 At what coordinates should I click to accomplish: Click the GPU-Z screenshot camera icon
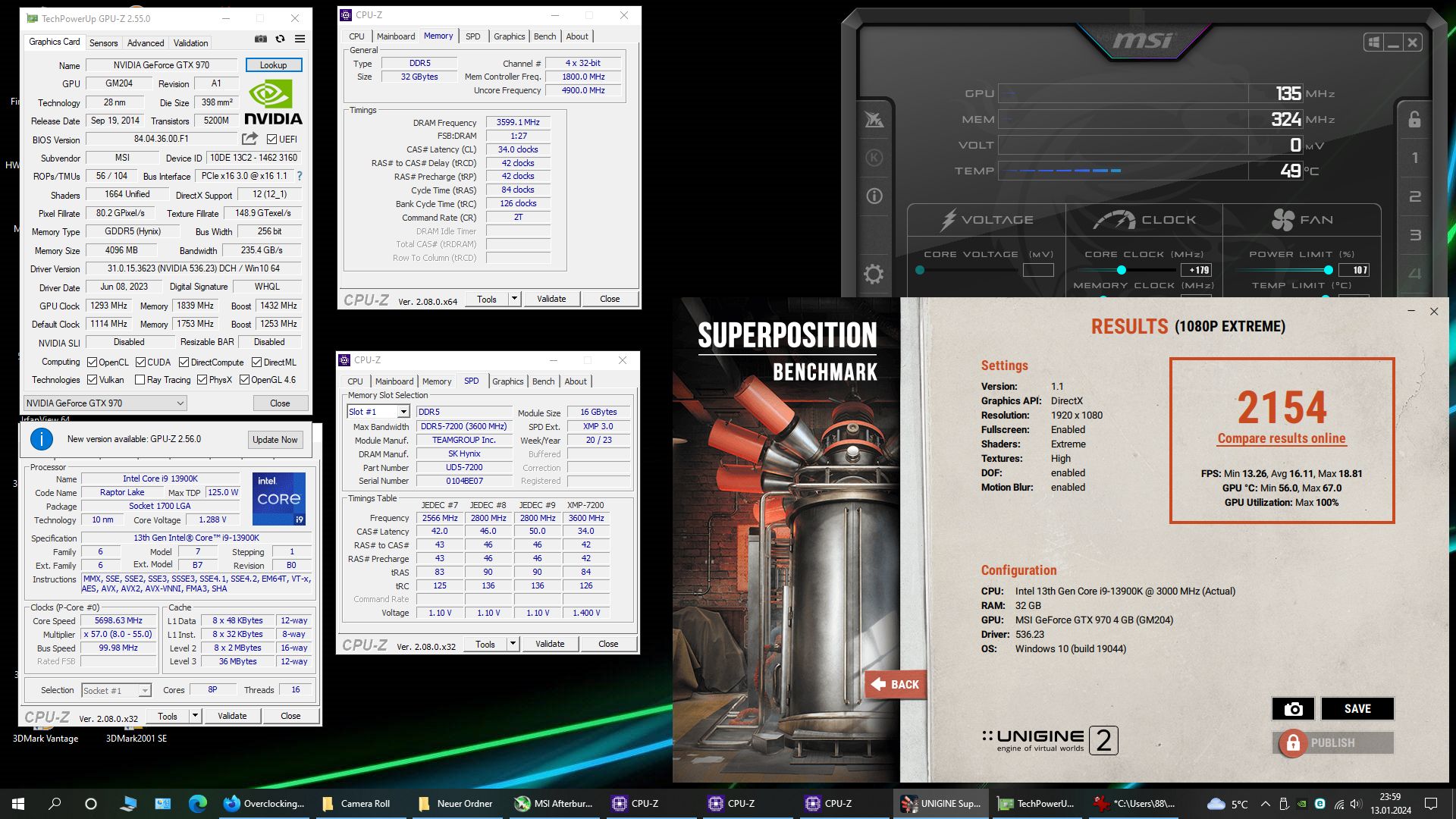point(261,39)
